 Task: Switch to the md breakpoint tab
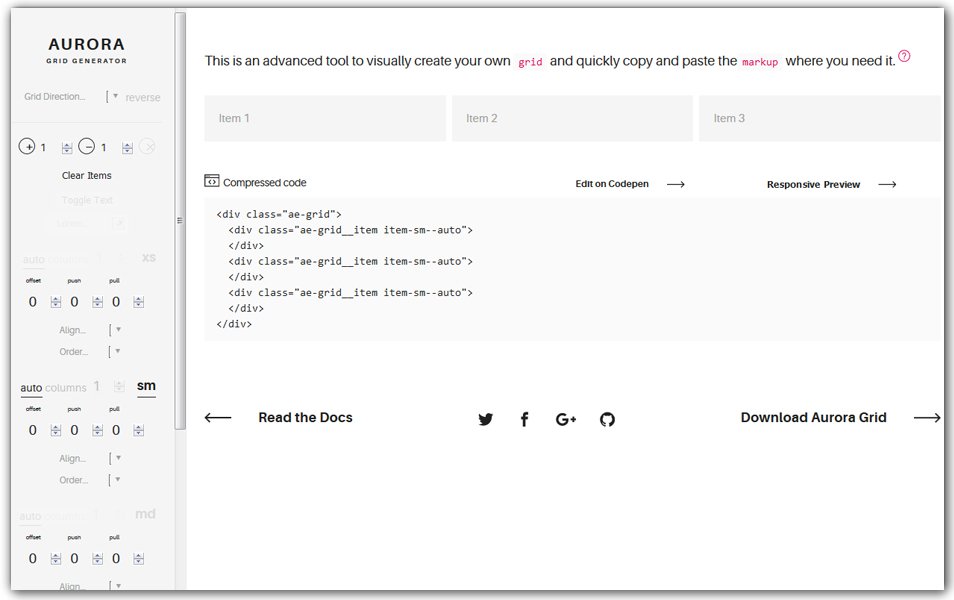click(x=145, y=513)
